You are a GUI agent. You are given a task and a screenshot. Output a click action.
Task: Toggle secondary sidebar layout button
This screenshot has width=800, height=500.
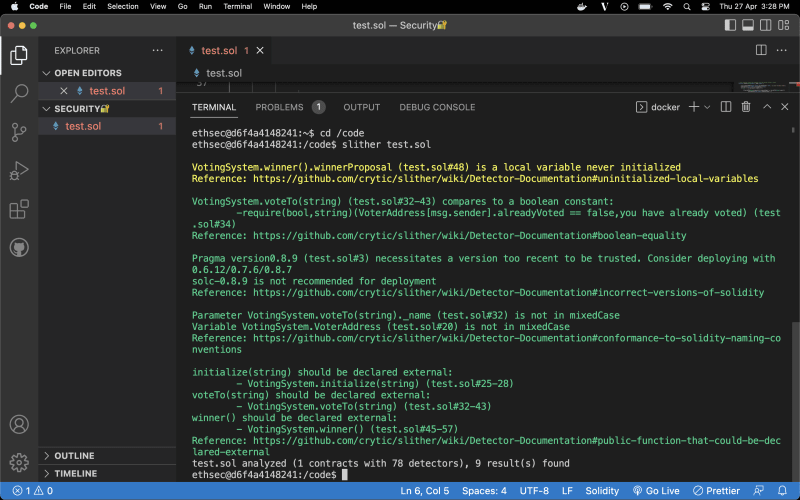[766, 25]
